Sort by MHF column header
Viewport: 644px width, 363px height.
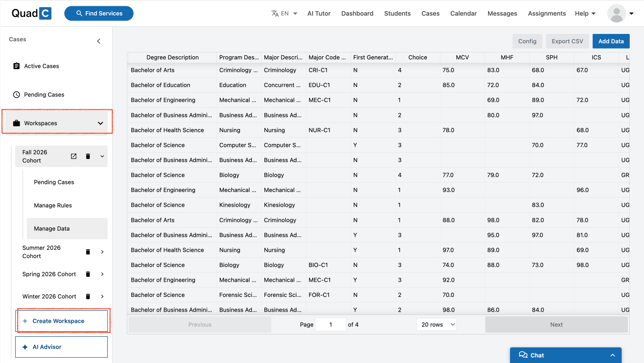pyautogui.click(x=507, y=57)
